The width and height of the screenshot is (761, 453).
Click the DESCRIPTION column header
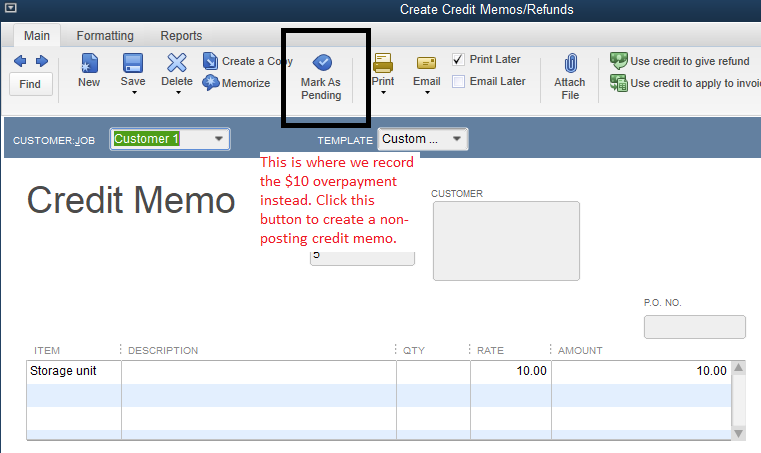point(163,351)
